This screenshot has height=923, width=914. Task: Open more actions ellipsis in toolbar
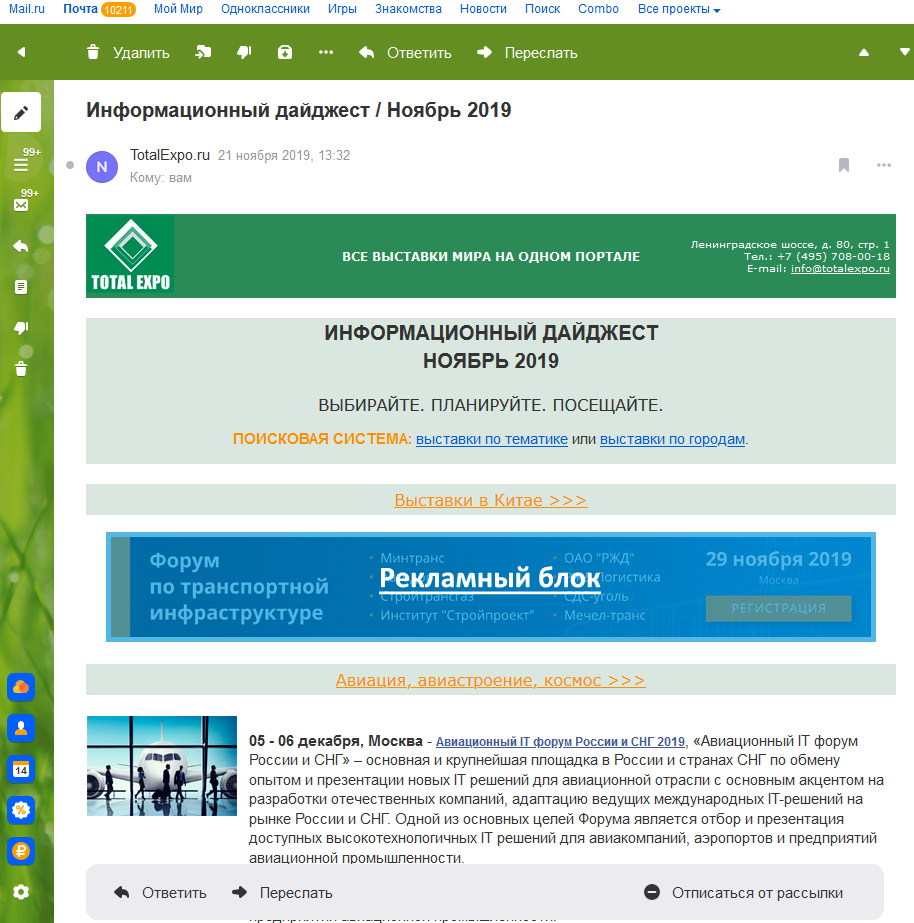click(326, 52)
